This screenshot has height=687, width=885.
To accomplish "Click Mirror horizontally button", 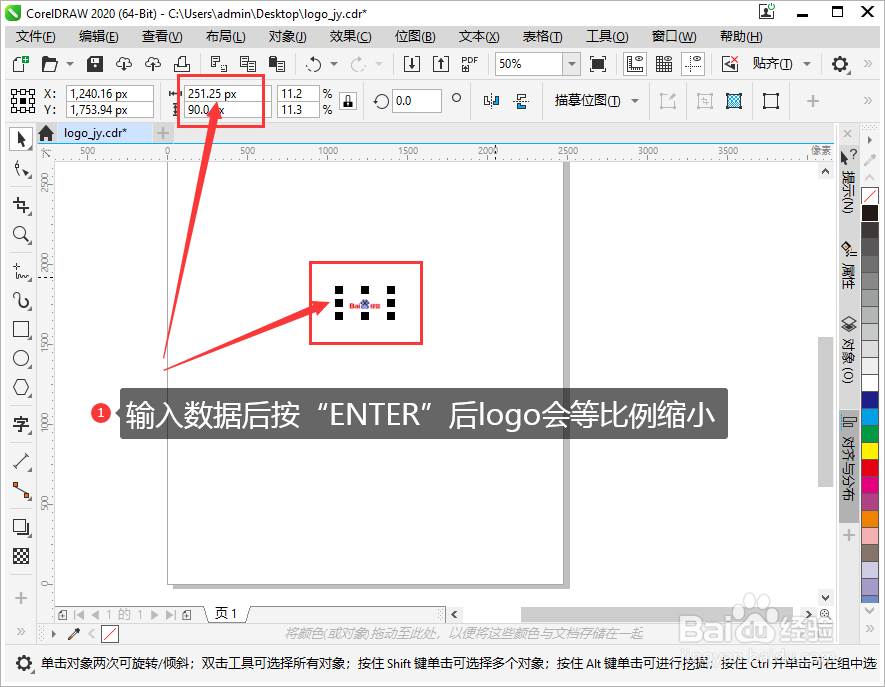I will 492,102.
